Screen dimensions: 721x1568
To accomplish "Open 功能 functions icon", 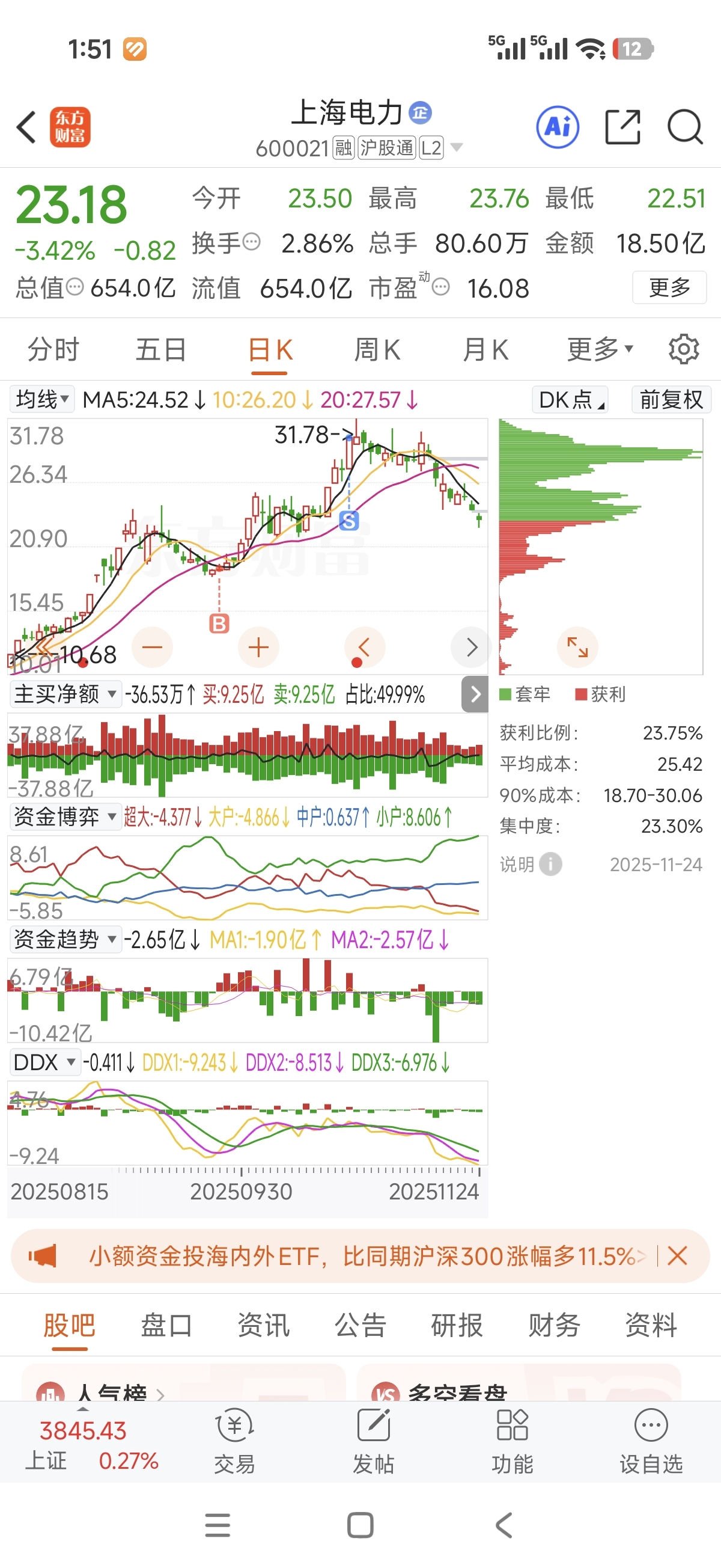I will click(x=513, y=1441).
